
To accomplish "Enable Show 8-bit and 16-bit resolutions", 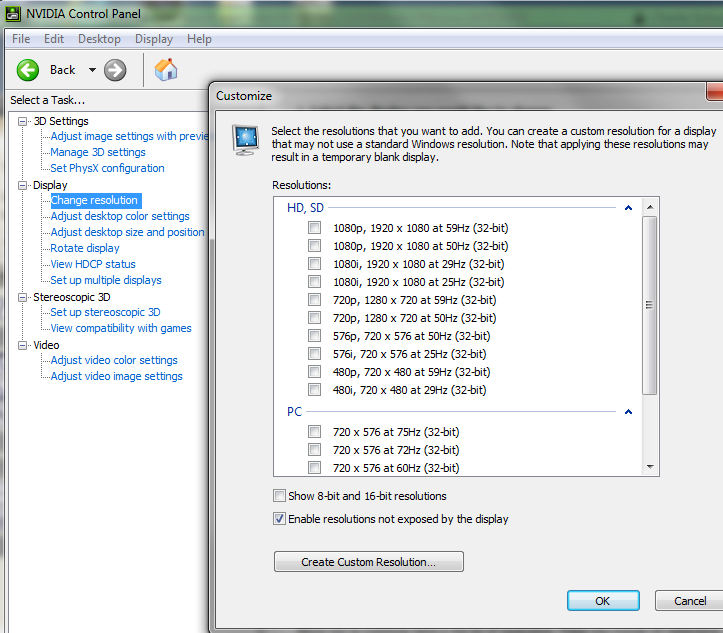I will click(279, 496).
